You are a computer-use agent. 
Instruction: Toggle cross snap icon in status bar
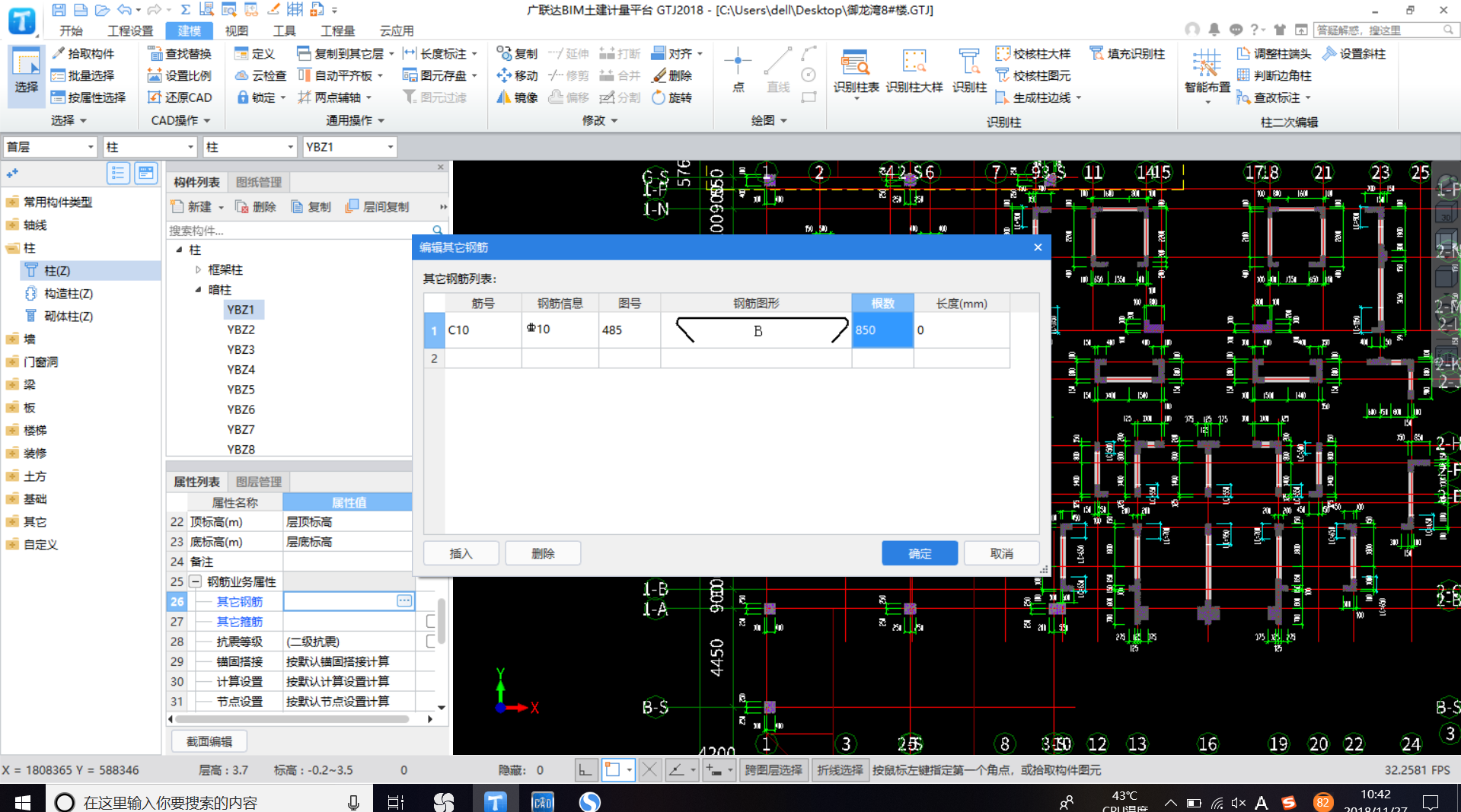(x=649, y=770)
